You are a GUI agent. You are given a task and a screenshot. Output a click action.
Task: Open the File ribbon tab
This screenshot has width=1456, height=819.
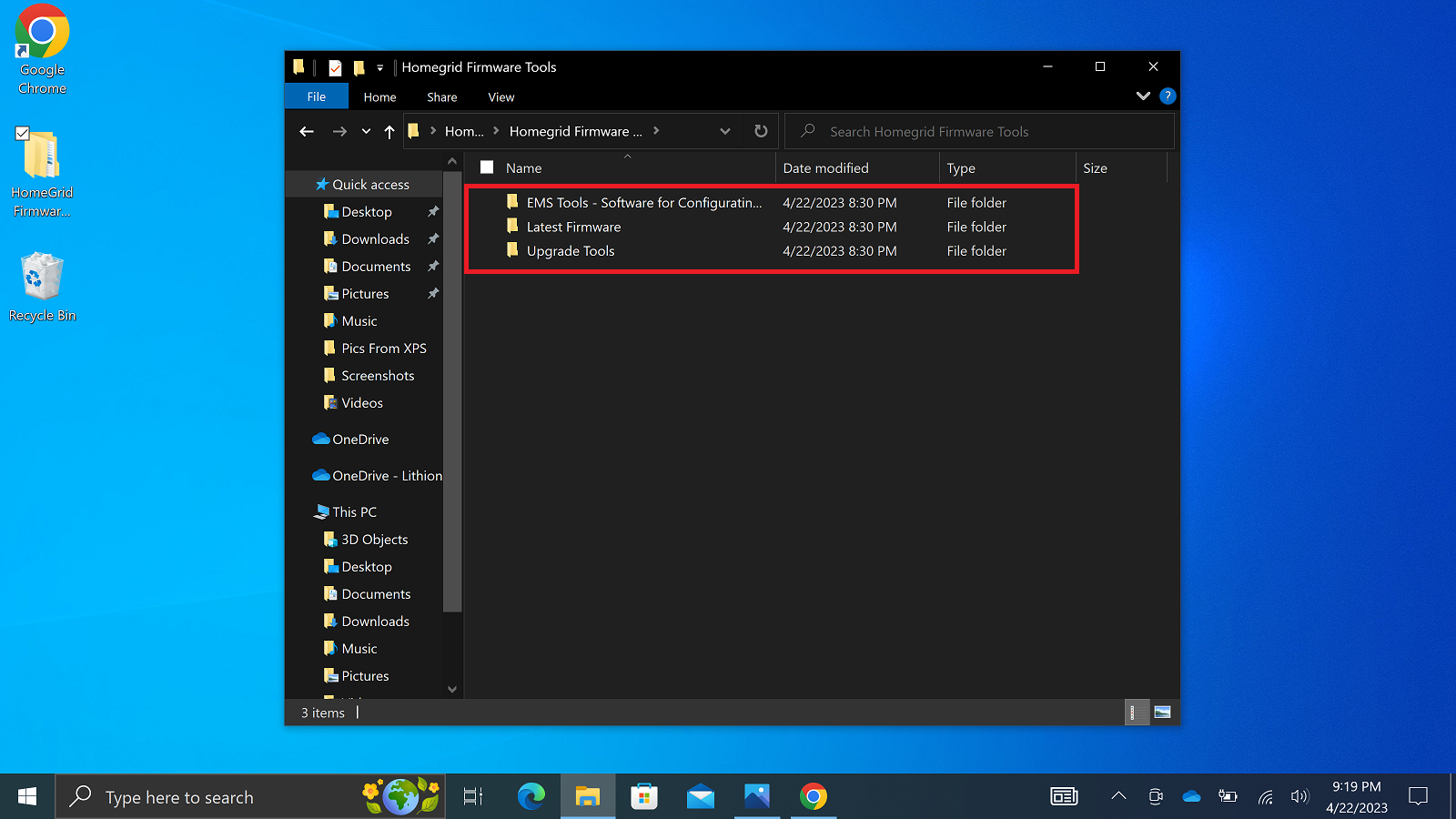pos(317,96)
